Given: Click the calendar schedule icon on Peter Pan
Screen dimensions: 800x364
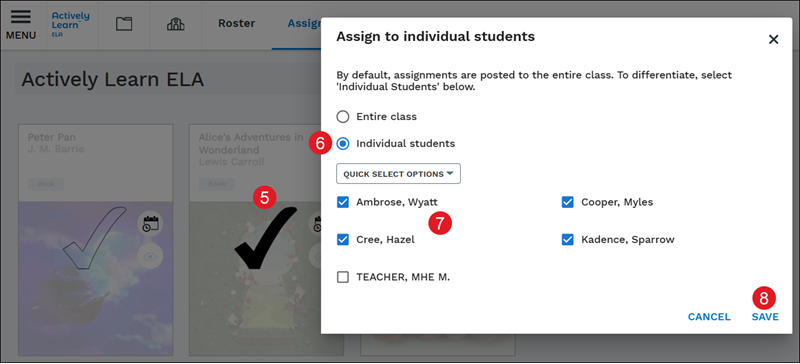Looking at the screenshot, I should (151, 224).
